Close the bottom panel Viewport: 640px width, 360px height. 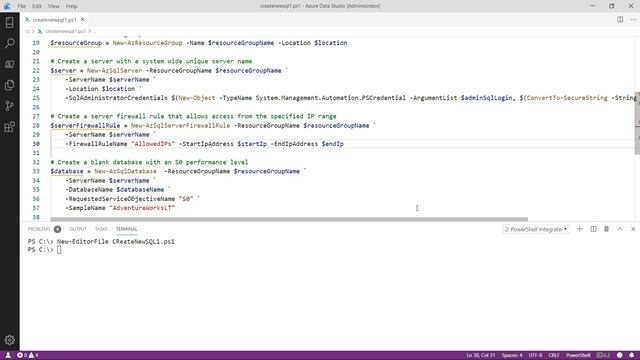pos(633,229)
